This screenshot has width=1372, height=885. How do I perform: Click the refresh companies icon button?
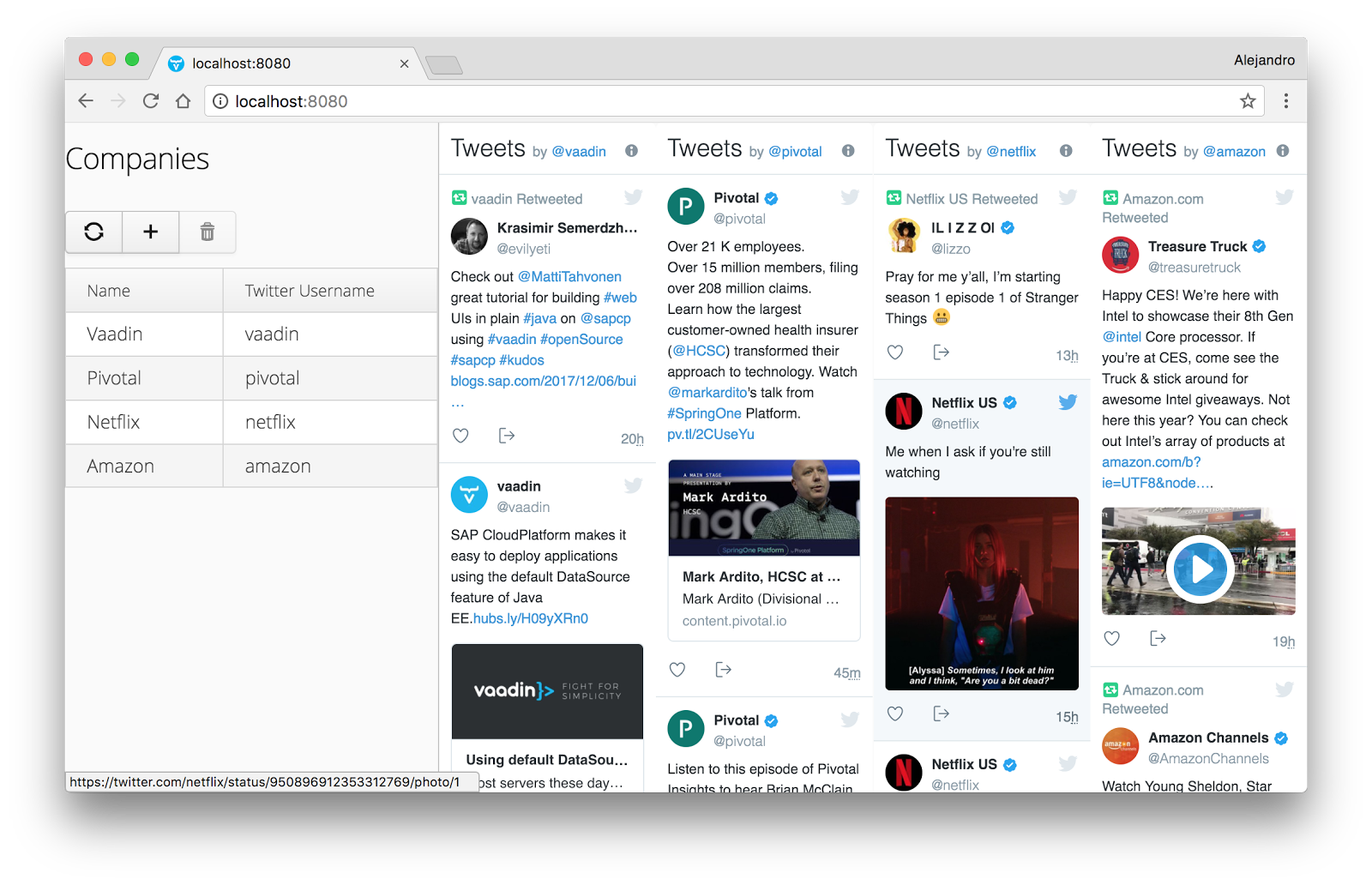click(94, 232)
